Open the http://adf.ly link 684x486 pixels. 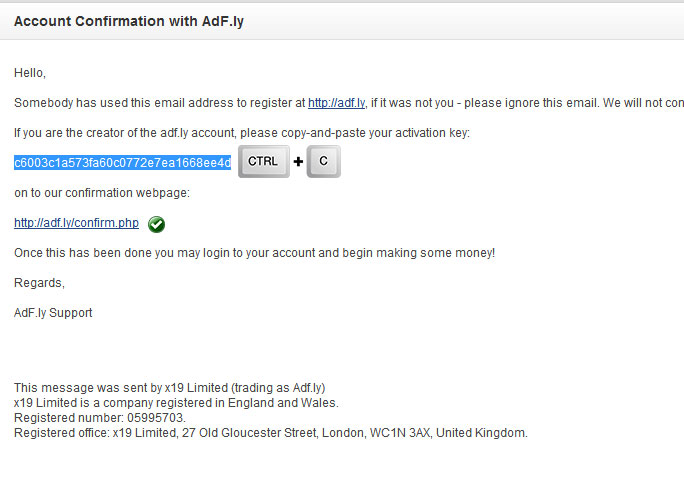tap(336, 103)
